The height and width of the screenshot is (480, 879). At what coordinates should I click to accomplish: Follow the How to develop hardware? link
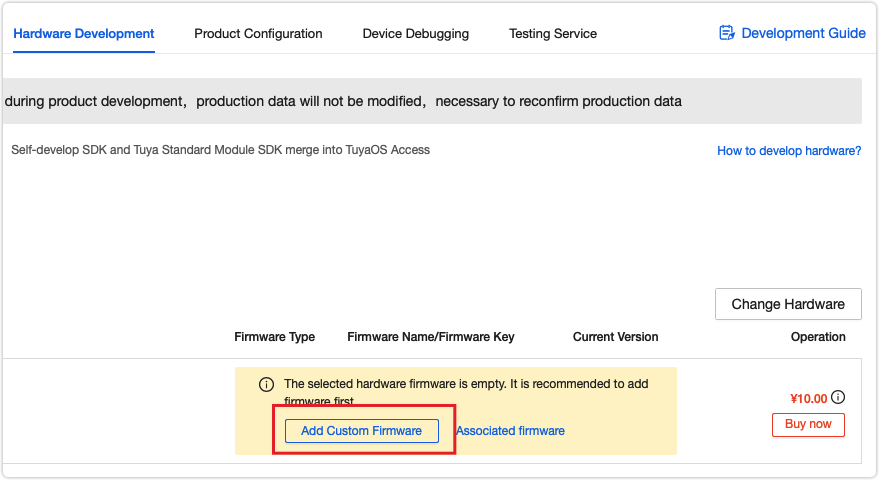click(789, 151)
